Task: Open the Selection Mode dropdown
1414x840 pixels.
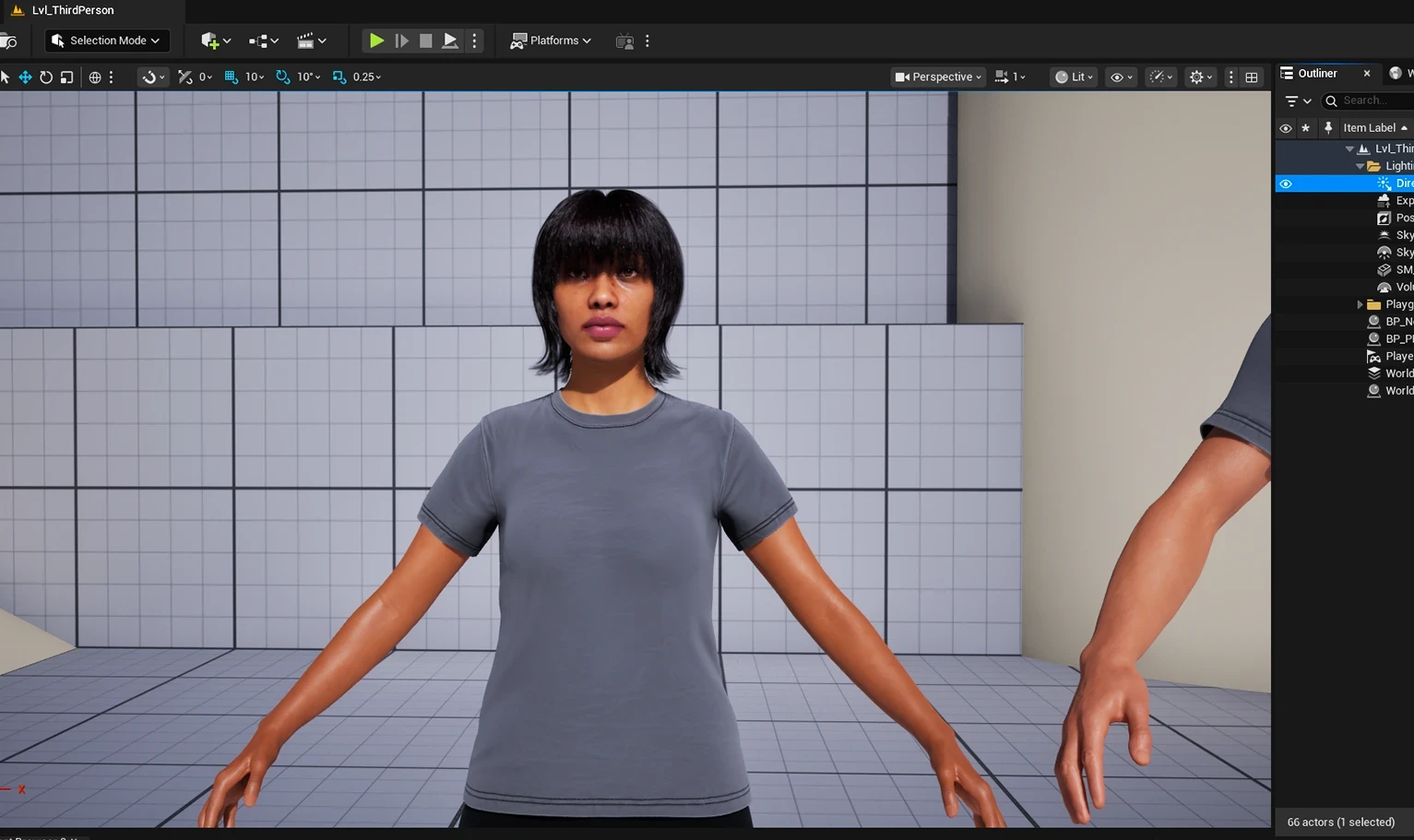Action: 106,41
